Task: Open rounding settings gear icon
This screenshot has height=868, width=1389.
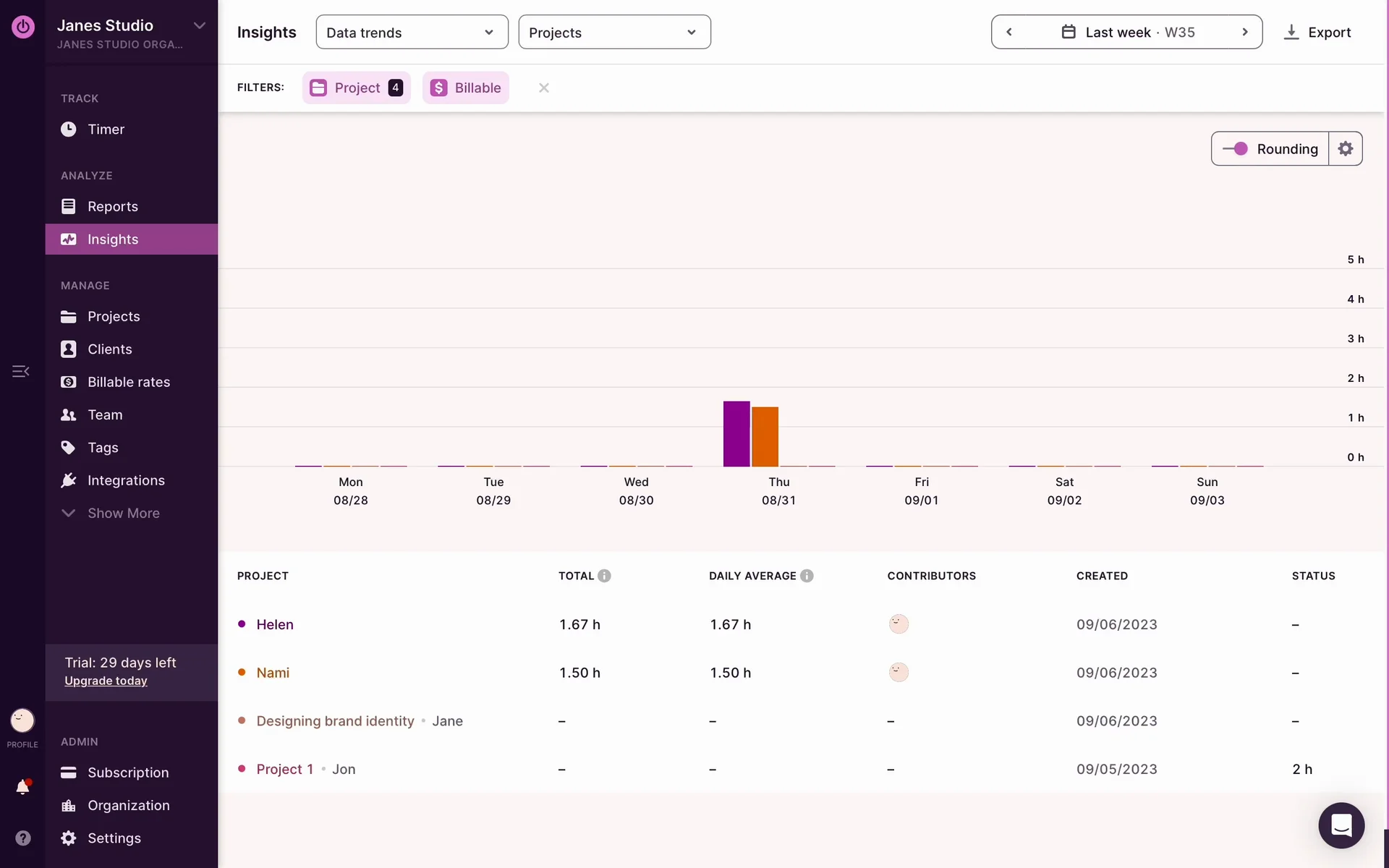Action: pos(1345,148)
